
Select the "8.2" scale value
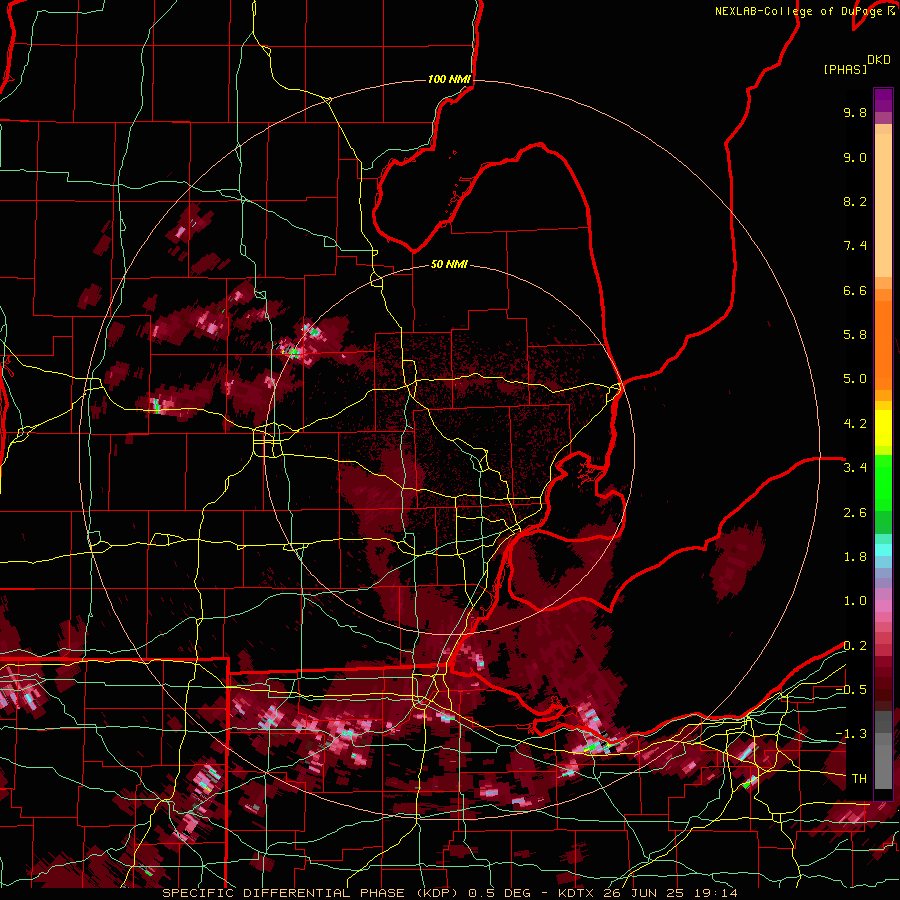[855, 201]
